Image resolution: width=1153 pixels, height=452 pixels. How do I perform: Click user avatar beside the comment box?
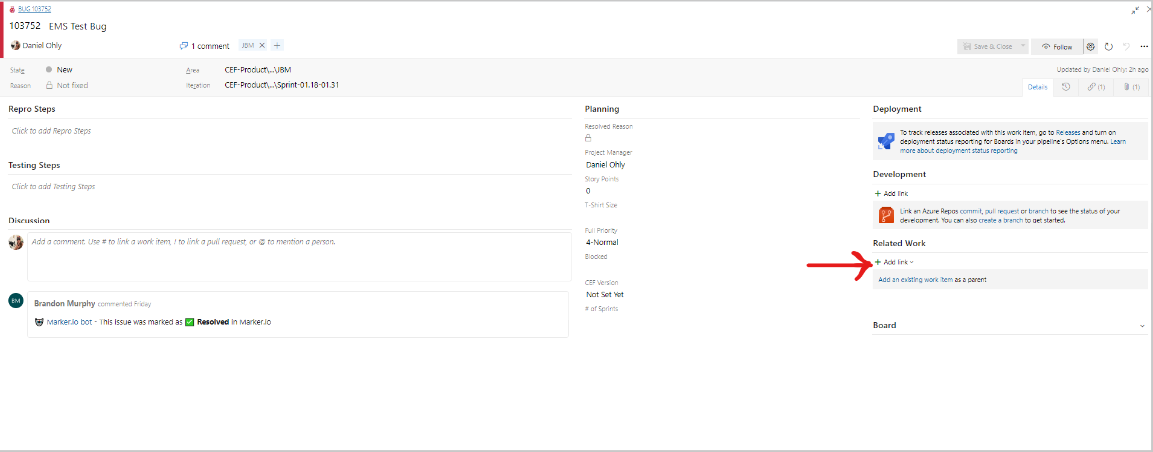click(15, 242)
